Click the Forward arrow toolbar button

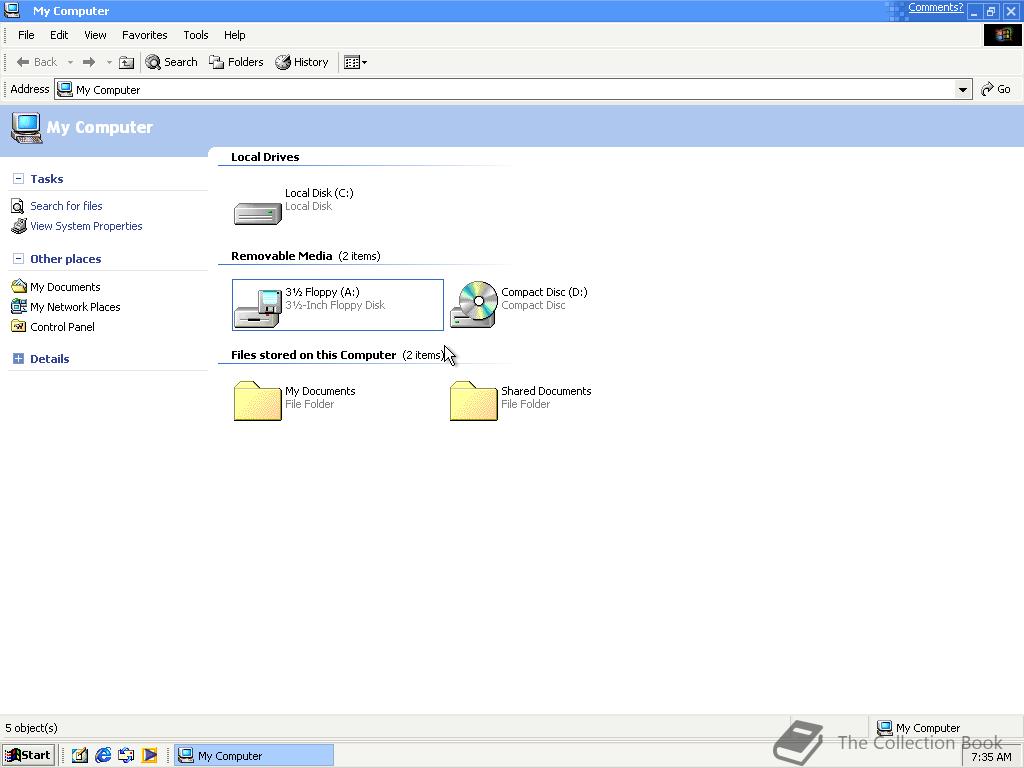(89, 62)
